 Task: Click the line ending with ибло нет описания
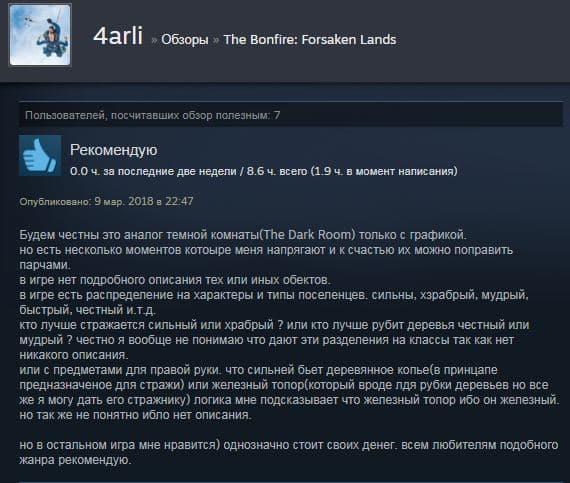(135, 415)
